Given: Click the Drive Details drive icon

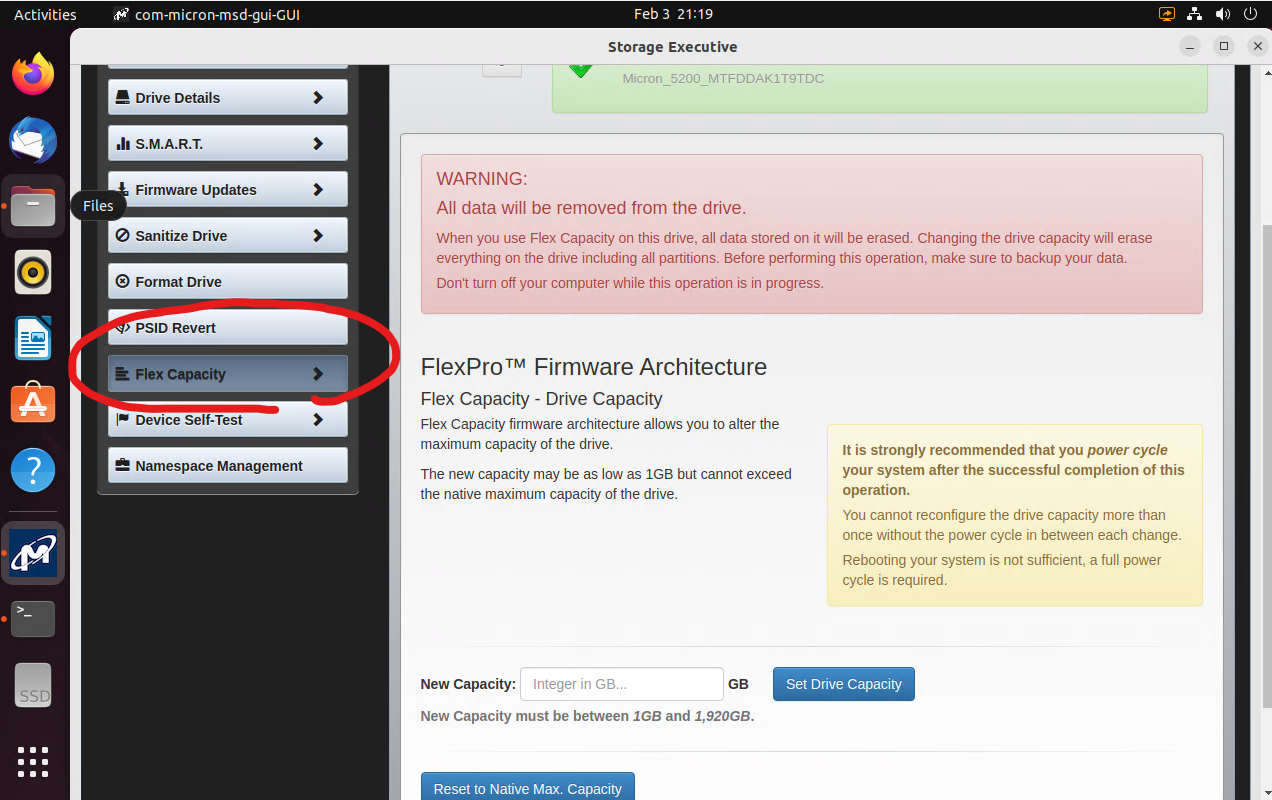Looking at the screenshot, I should [x=123, y=98].
